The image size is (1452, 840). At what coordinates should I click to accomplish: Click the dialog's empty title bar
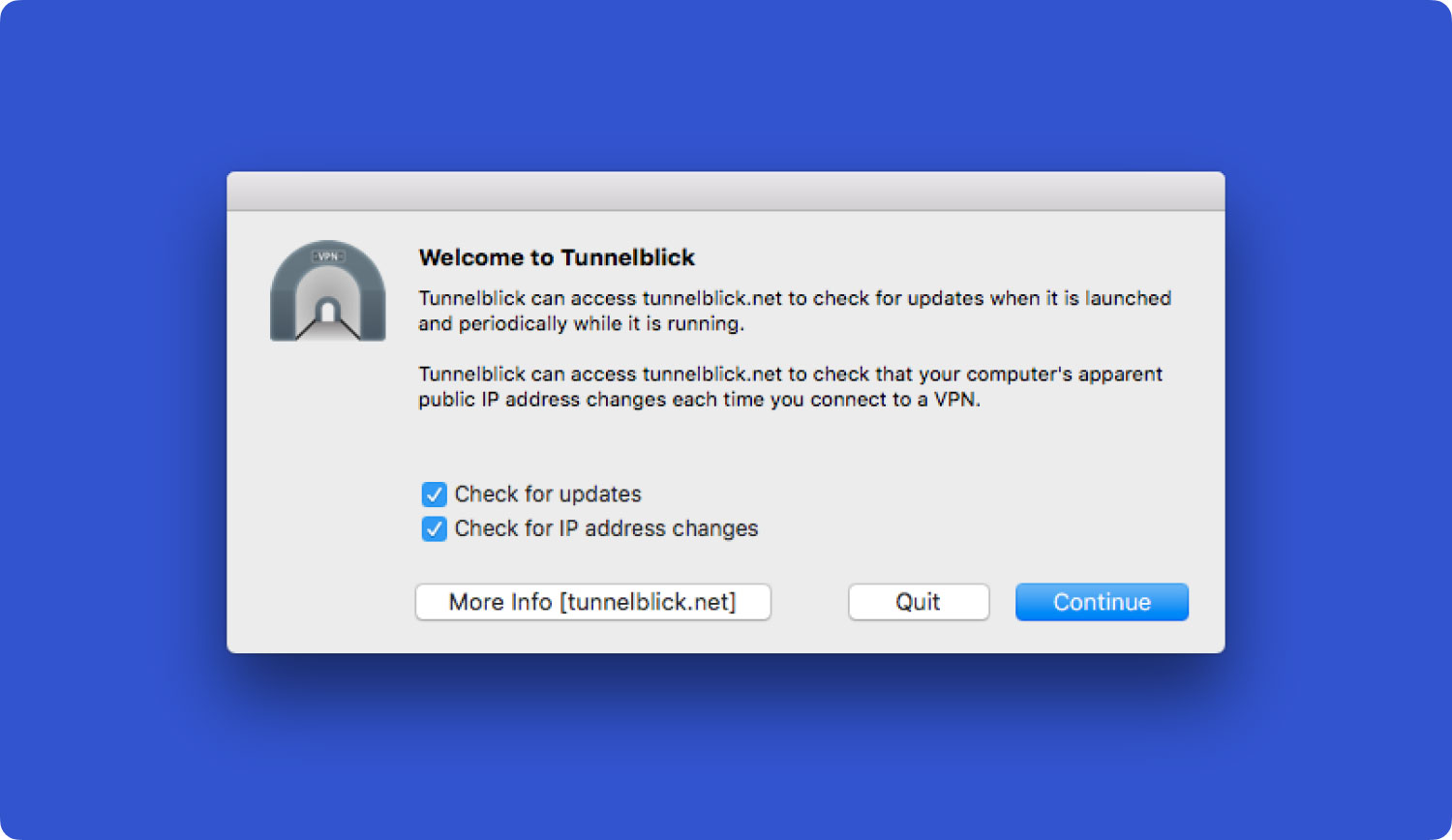point(726,191)
